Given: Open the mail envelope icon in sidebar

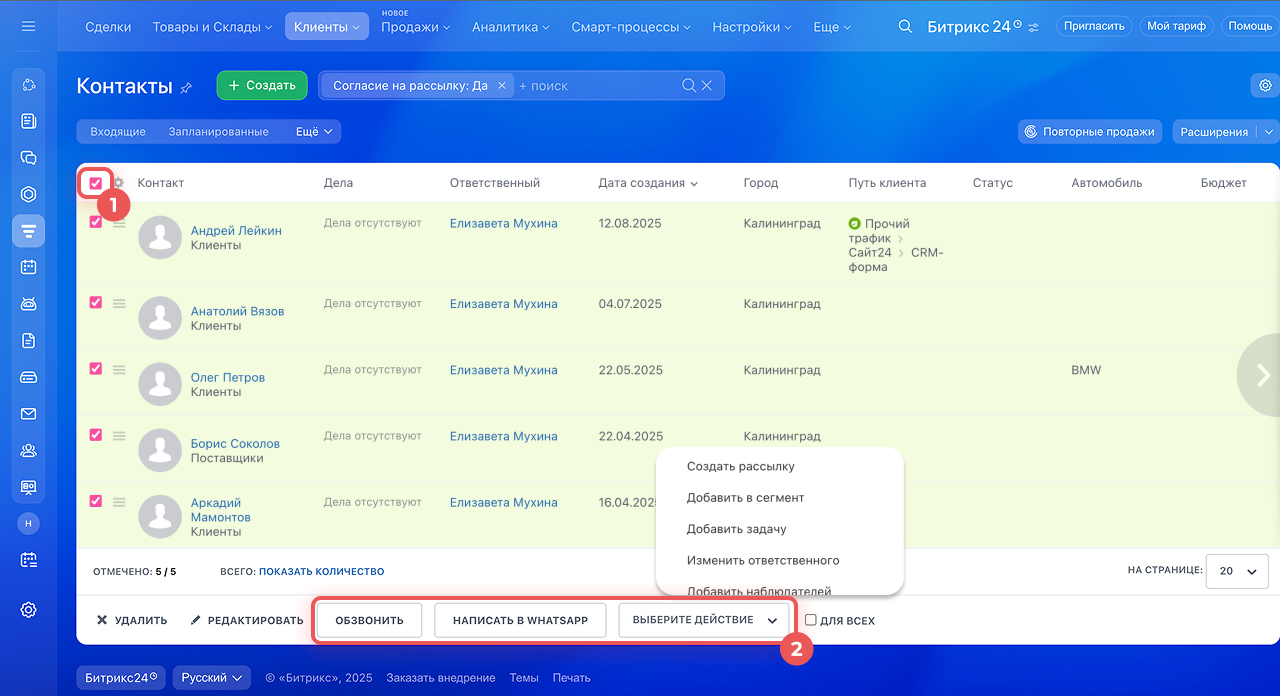Looking at the screenshot, I should (x=28, y=414).
